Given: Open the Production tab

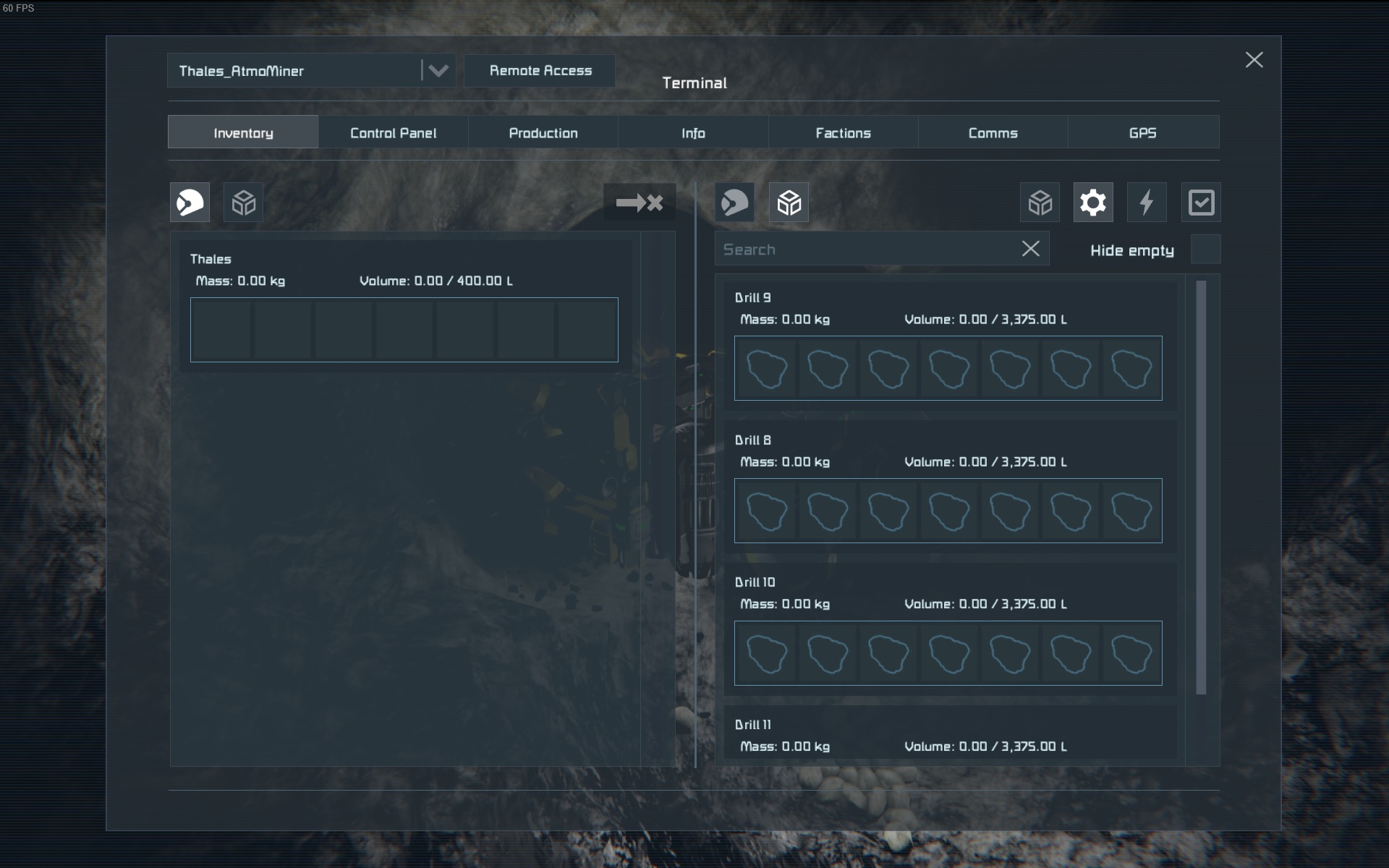Looking at the screenshot, I should (x=543, y=133).
